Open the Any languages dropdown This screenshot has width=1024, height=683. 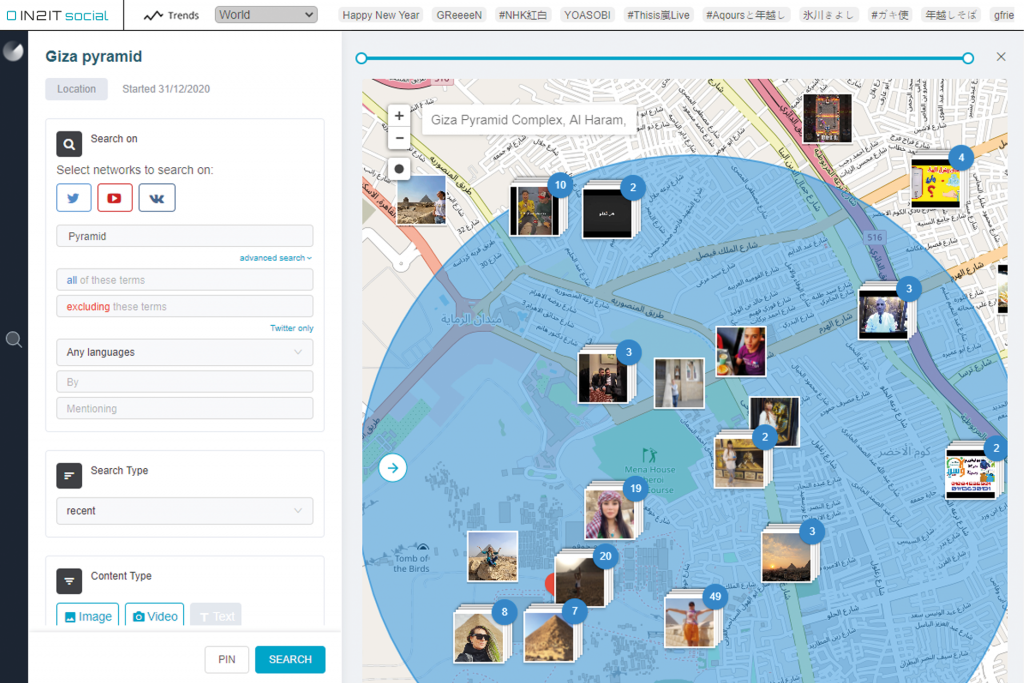pyautogui.click(x=184, y=352)
